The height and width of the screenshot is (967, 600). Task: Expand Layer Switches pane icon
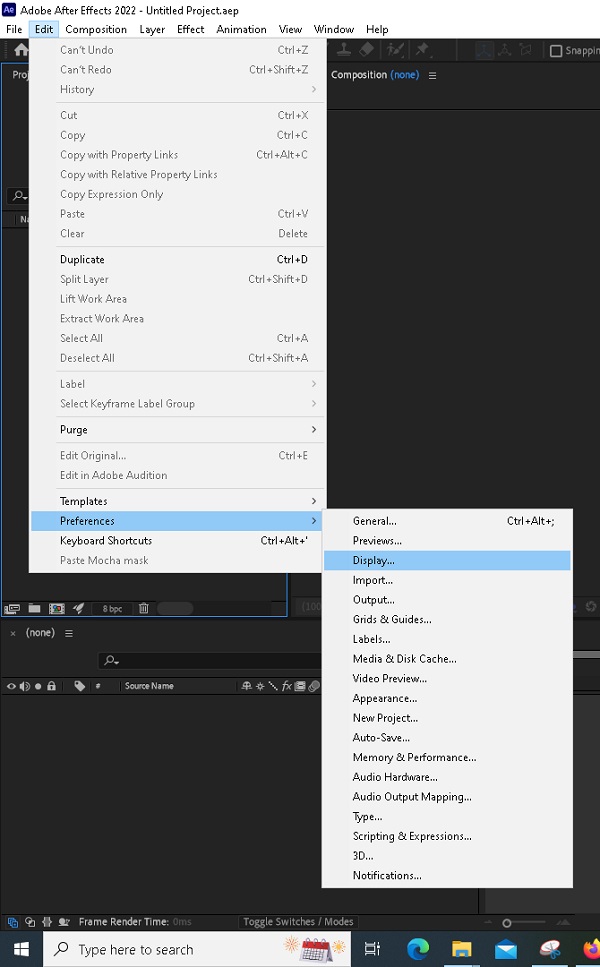pos(12,923)
